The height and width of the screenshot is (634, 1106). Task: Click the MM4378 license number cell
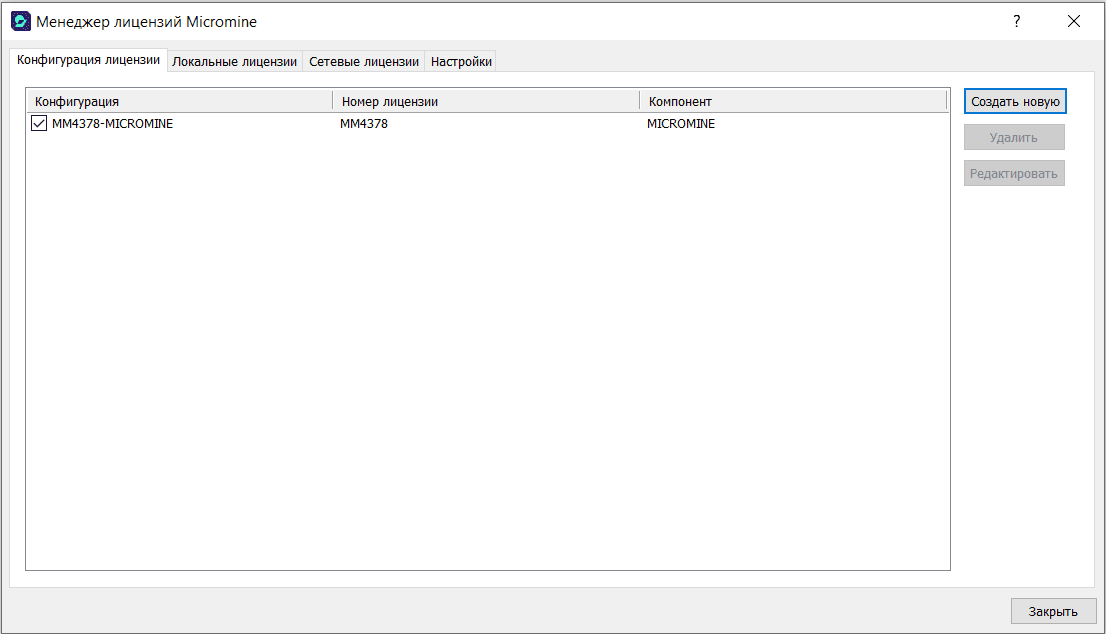coord(364,123)
